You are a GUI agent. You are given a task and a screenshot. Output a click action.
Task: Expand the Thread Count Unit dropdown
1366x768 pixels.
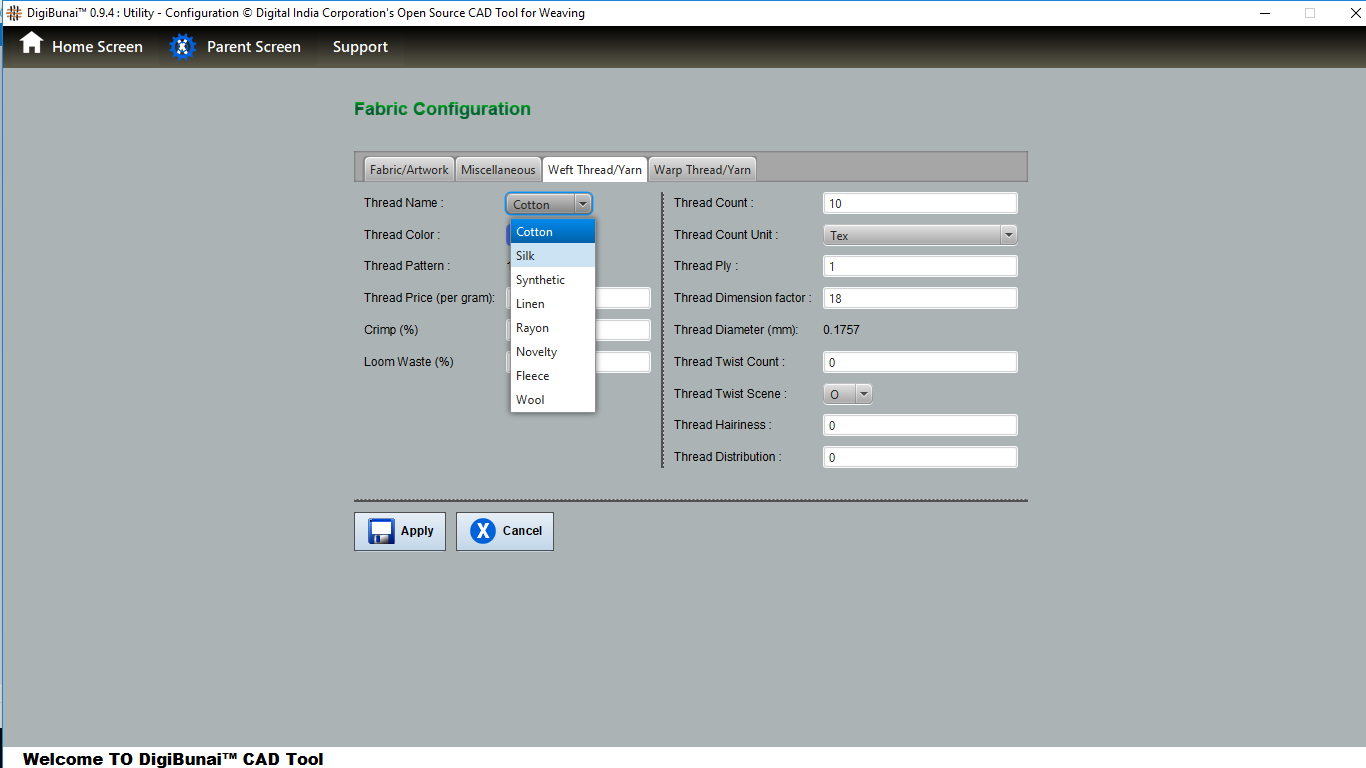tap(1008, 235)
